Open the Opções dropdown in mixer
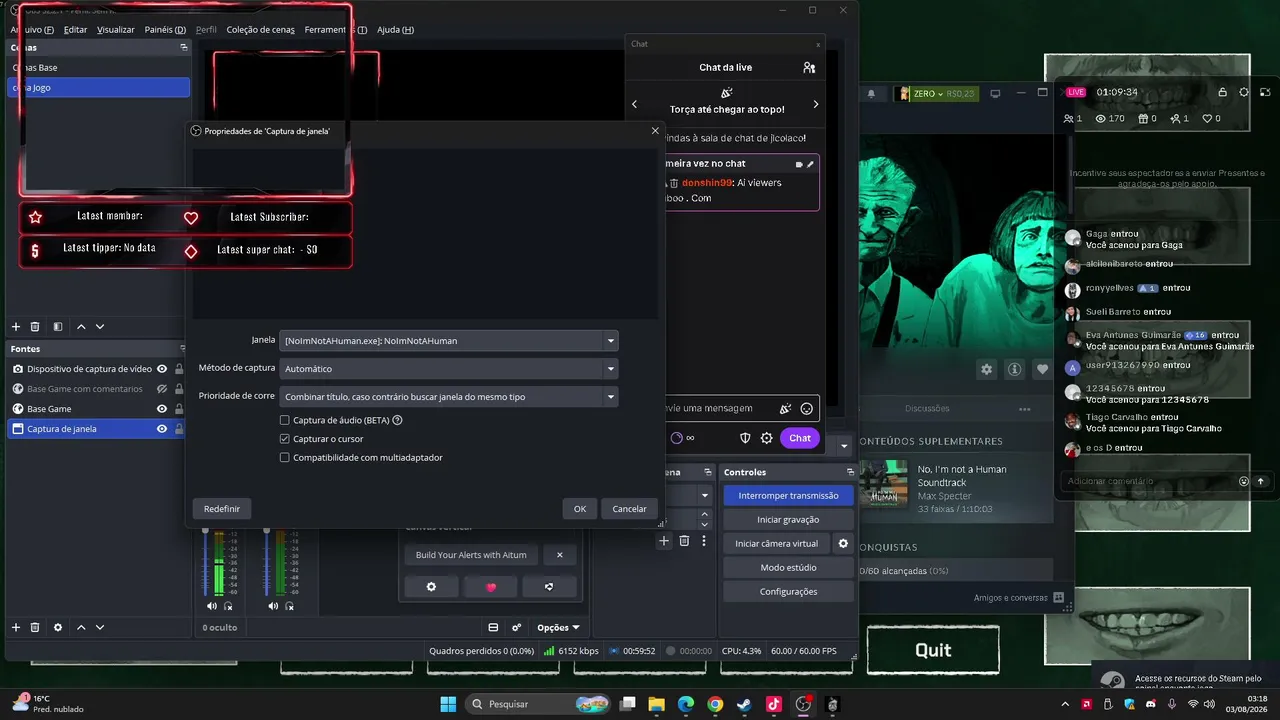 pos(558,628)
